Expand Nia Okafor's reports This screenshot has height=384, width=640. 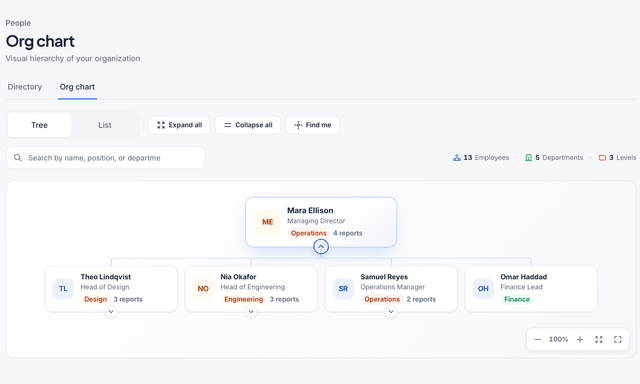click(251, 312)
